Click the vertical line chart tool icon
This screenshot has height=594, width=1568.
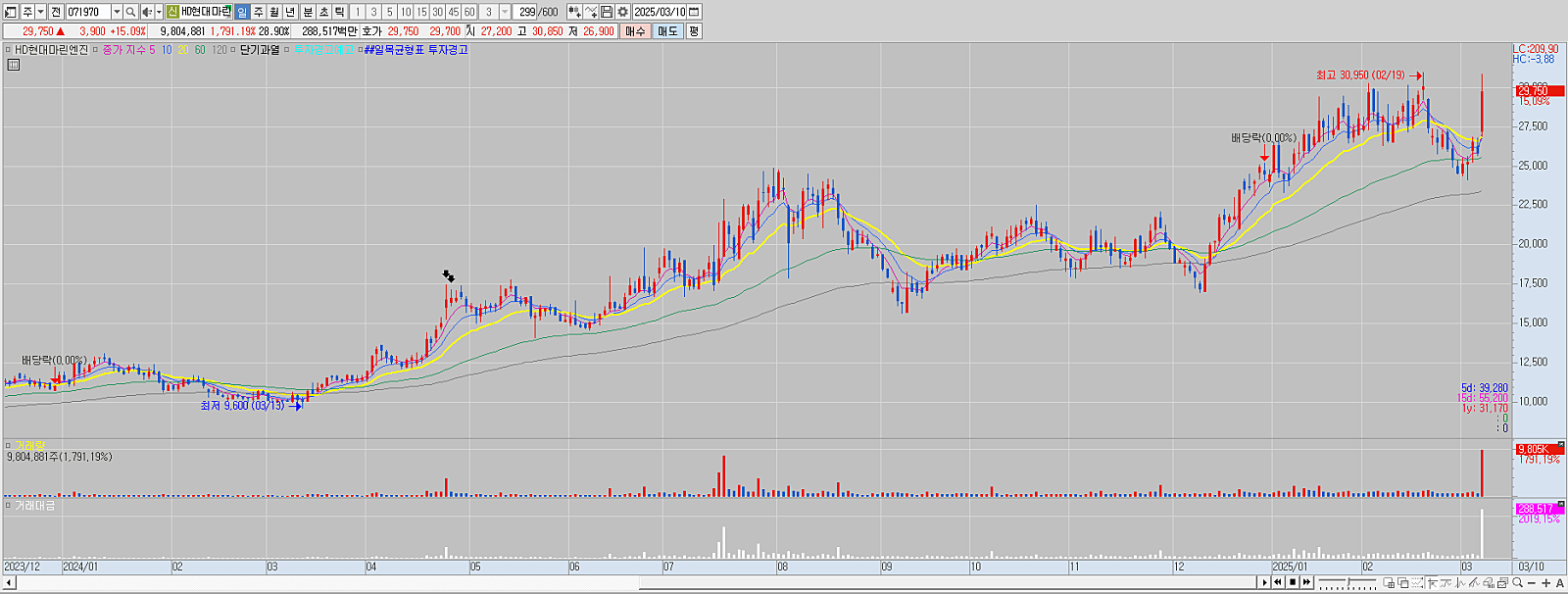1460,582
